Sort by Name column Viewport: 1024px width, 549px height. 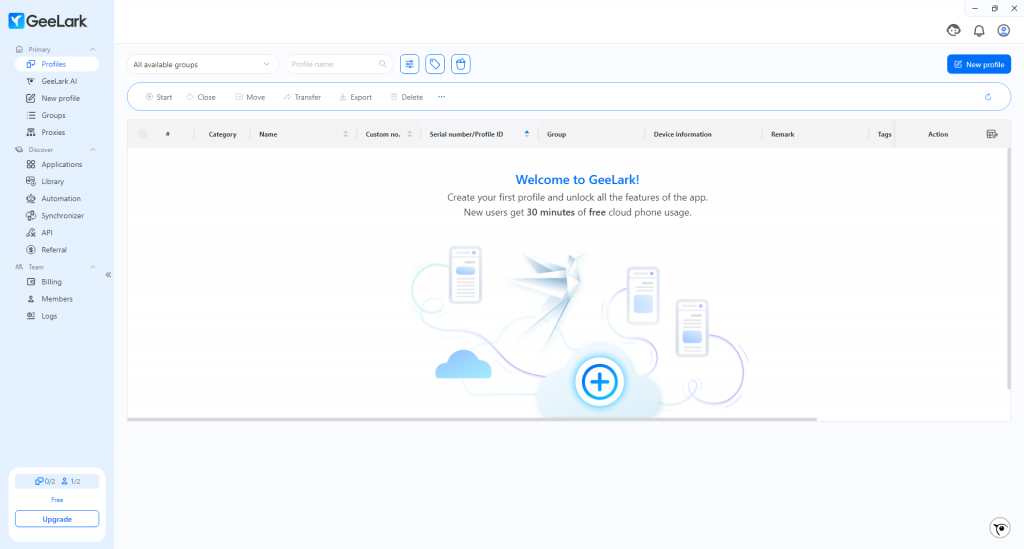tap(345, 134)
